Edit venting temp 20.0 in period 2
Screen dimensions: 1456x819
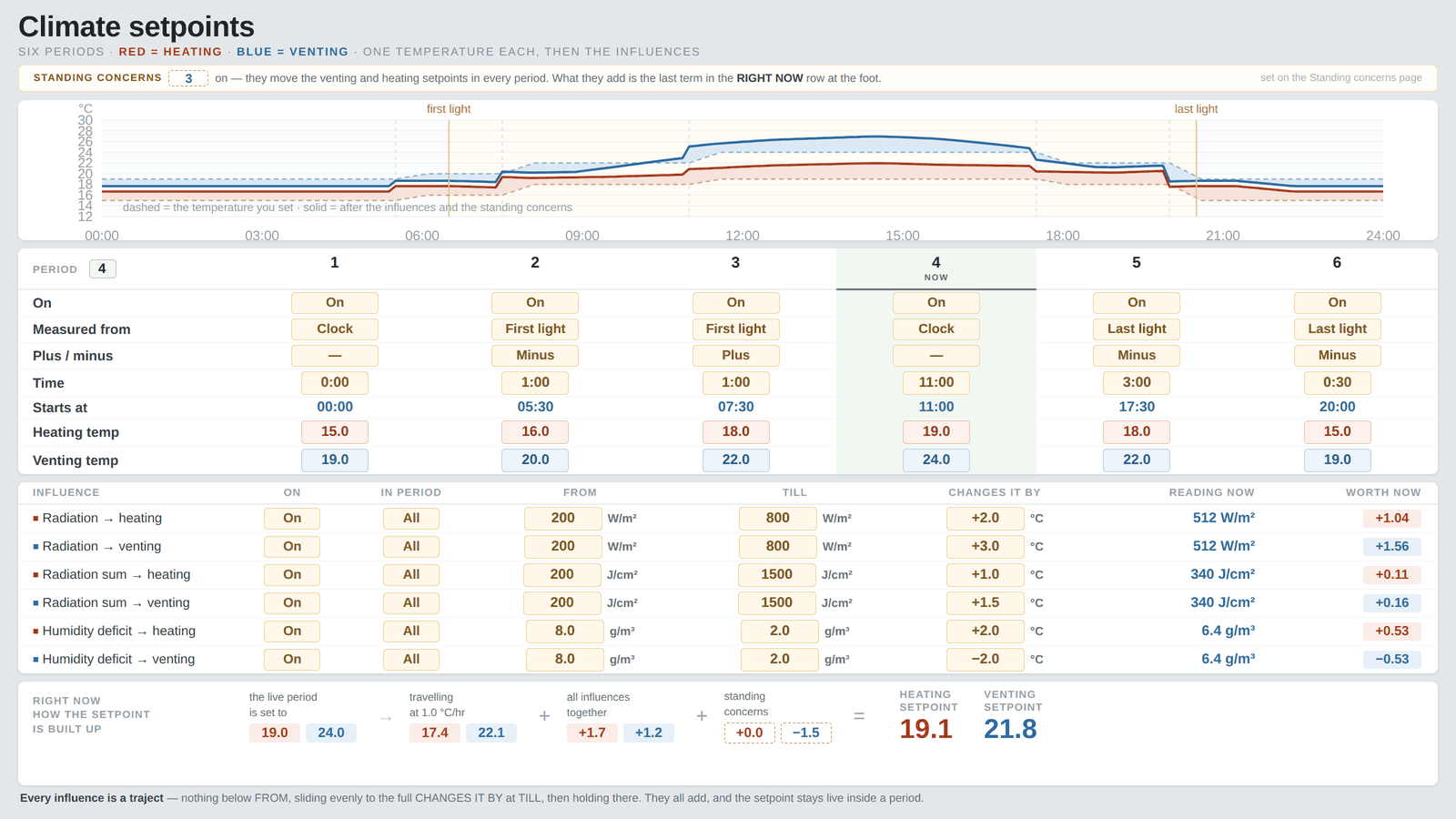(x=535, y=460)
